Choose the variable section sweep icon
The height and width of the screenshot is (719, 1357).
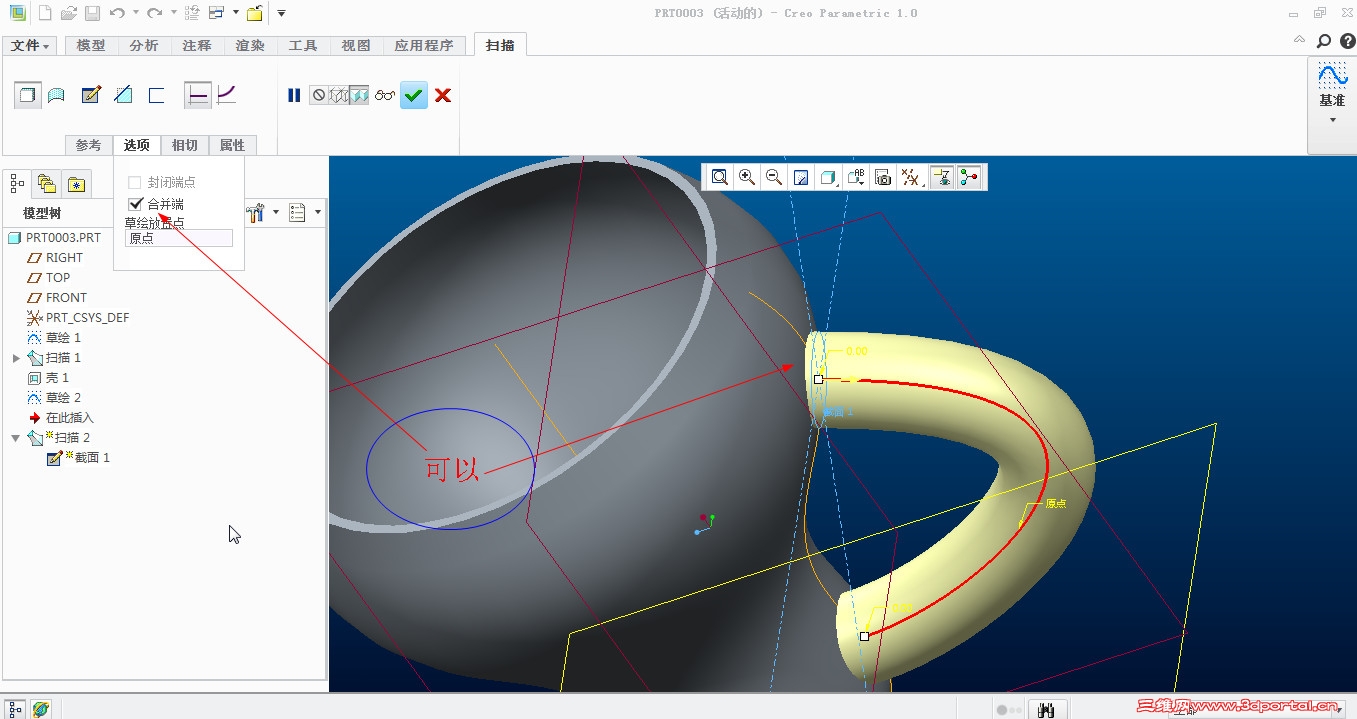pos(227,95)
